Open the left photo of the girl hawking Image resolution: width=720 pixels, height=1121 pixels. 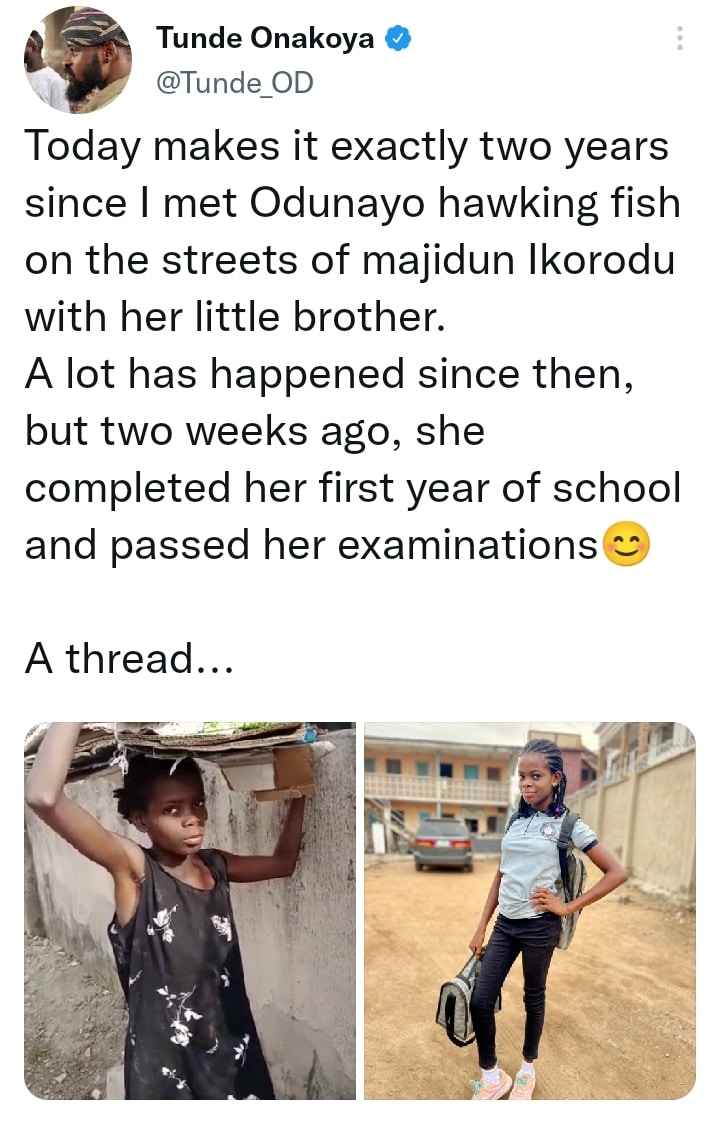(x=190, y=910)
